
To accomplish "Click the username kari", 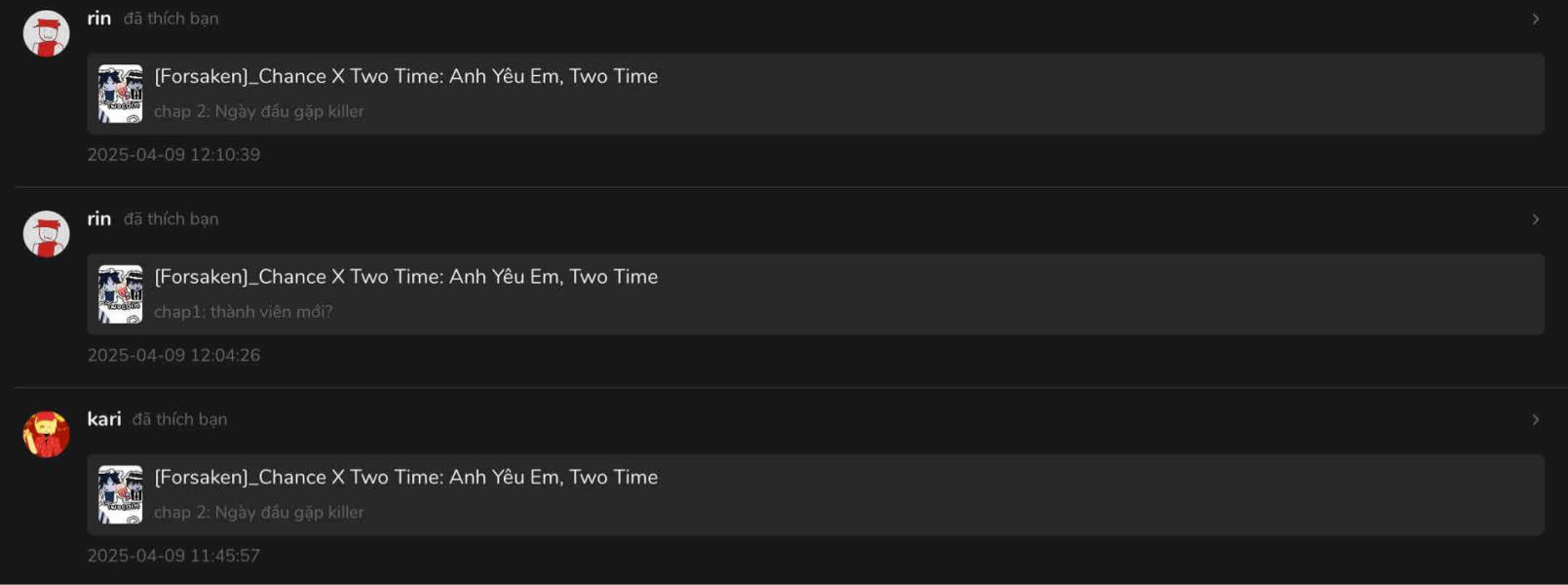I will 103,419.
